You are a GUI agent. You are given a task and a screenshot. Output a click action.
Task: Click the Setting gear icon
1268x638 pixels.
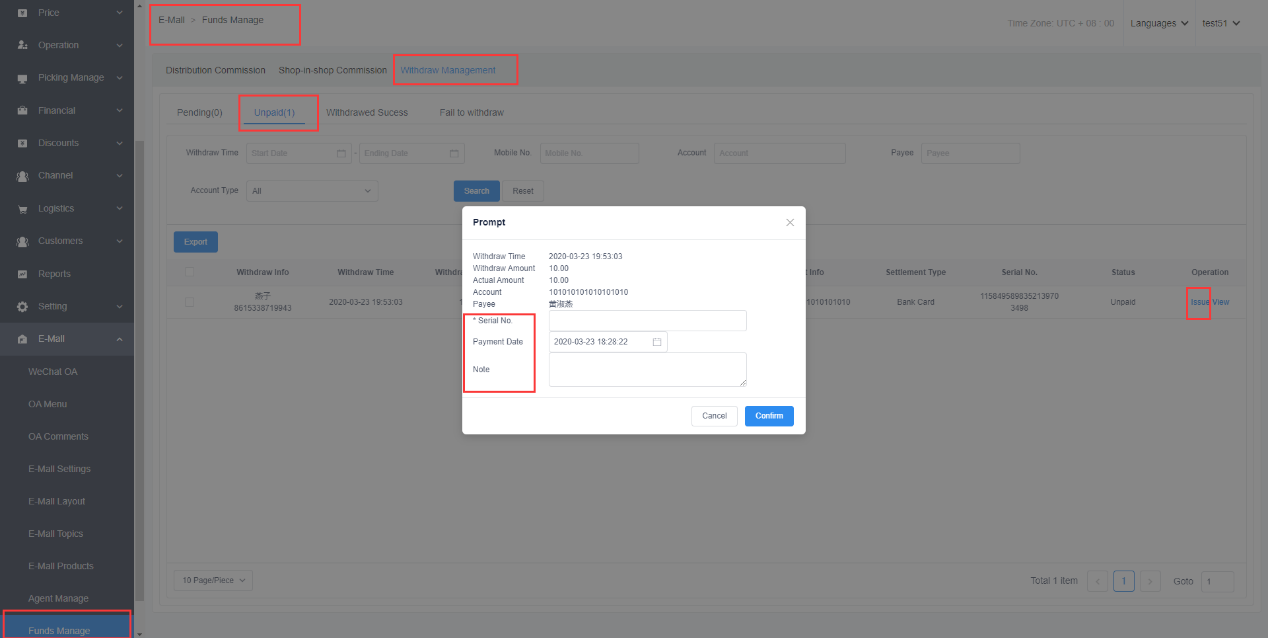[22, 307]
